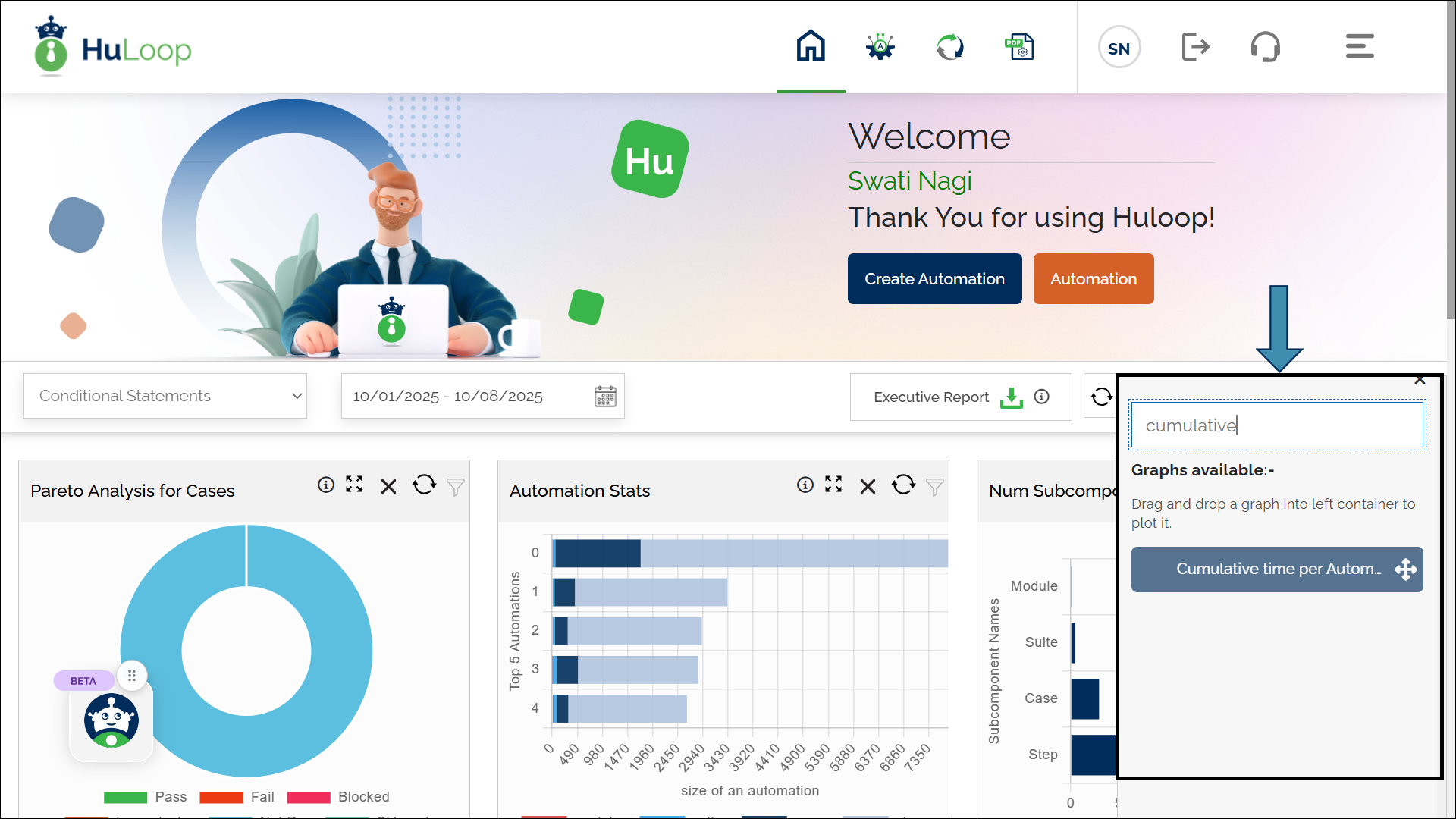The image size is (1456, 819).
Task: Open the PDF report generator icon
Action: 1019,46
